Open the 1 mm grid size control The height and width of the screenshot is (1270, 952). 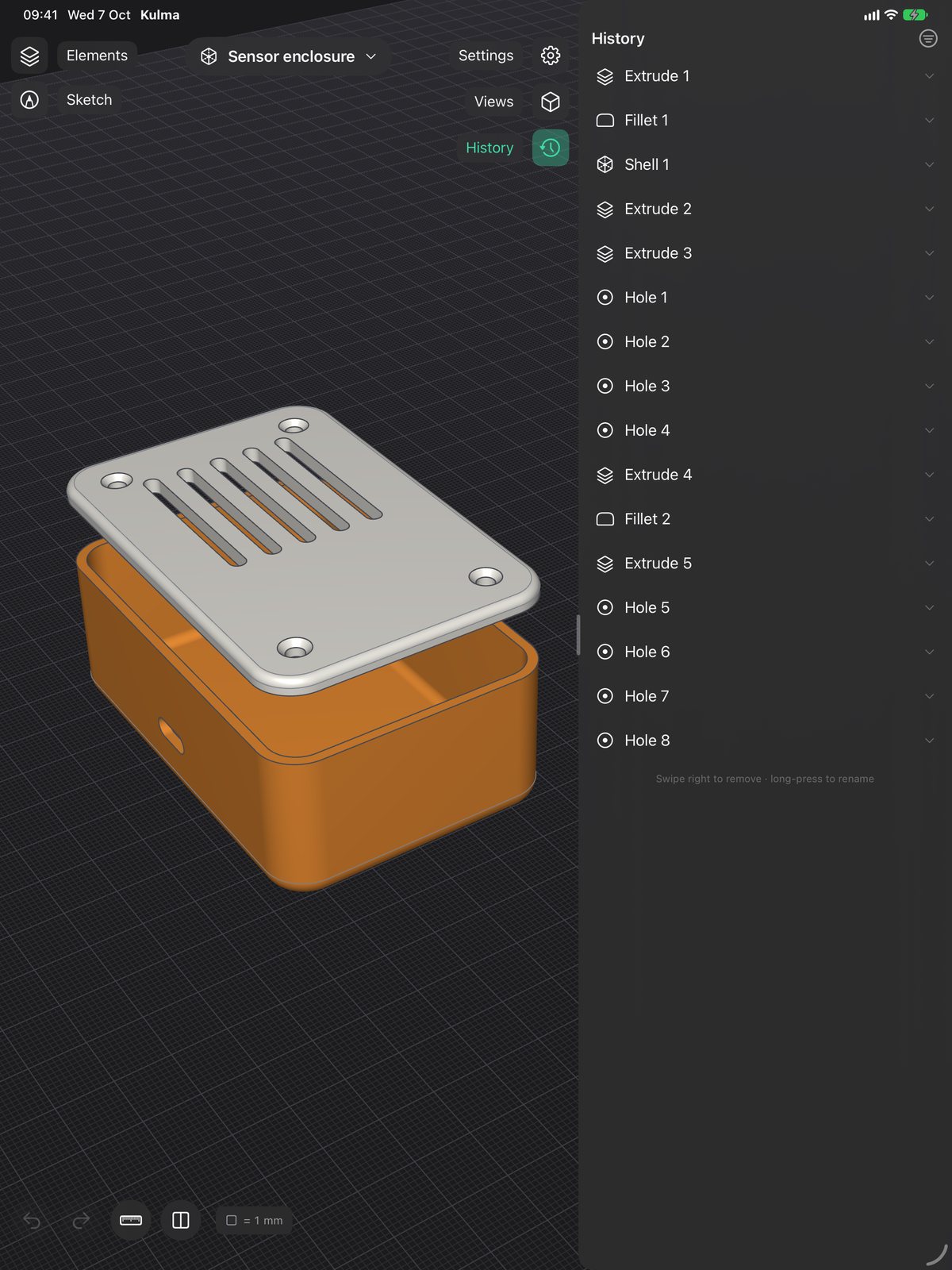(x=254, y=1220)
